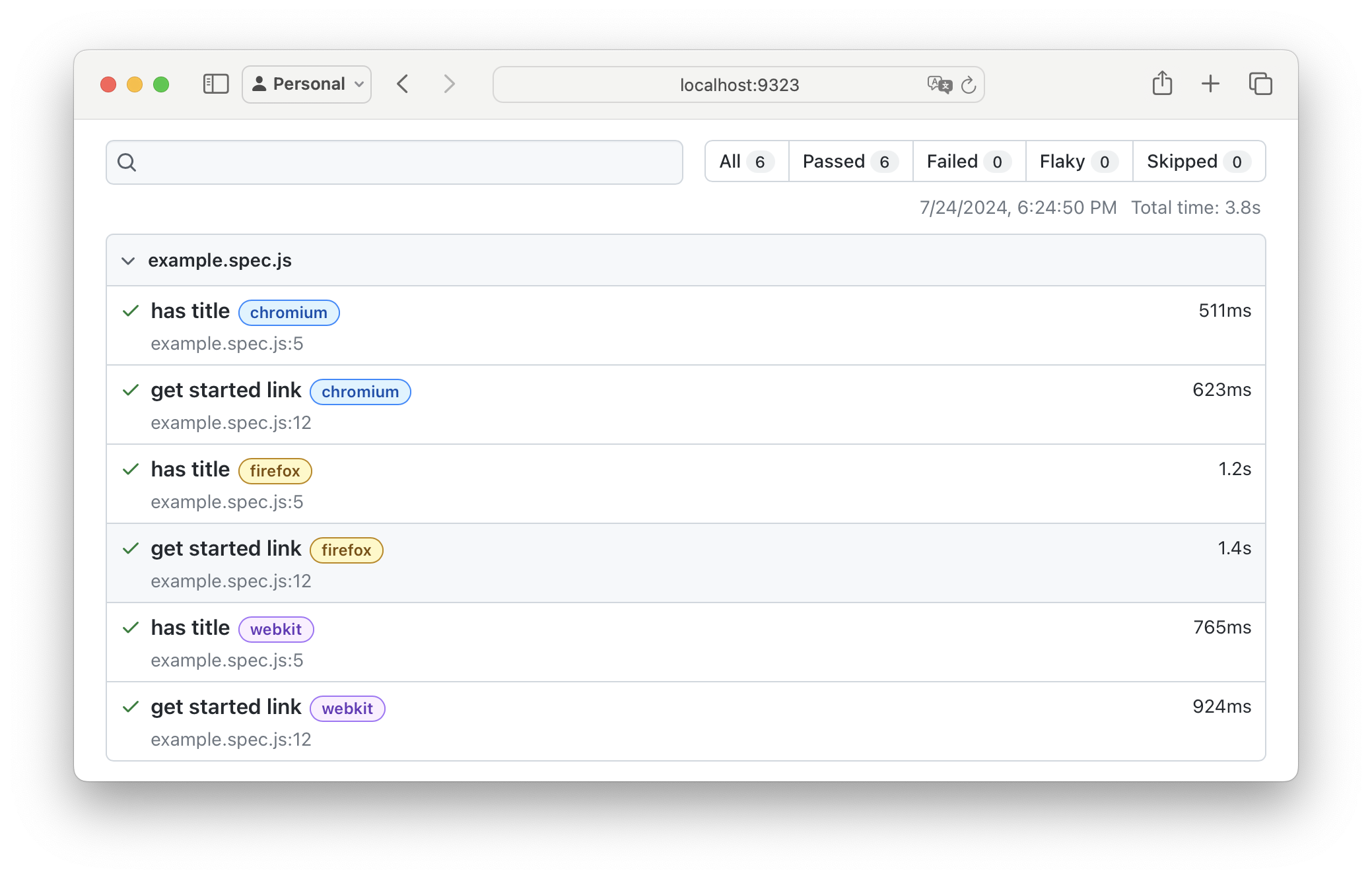Viewport: 1372px width, 879px height.
Task: Filter by Passed tests tab
Action: tap(850, 162)
